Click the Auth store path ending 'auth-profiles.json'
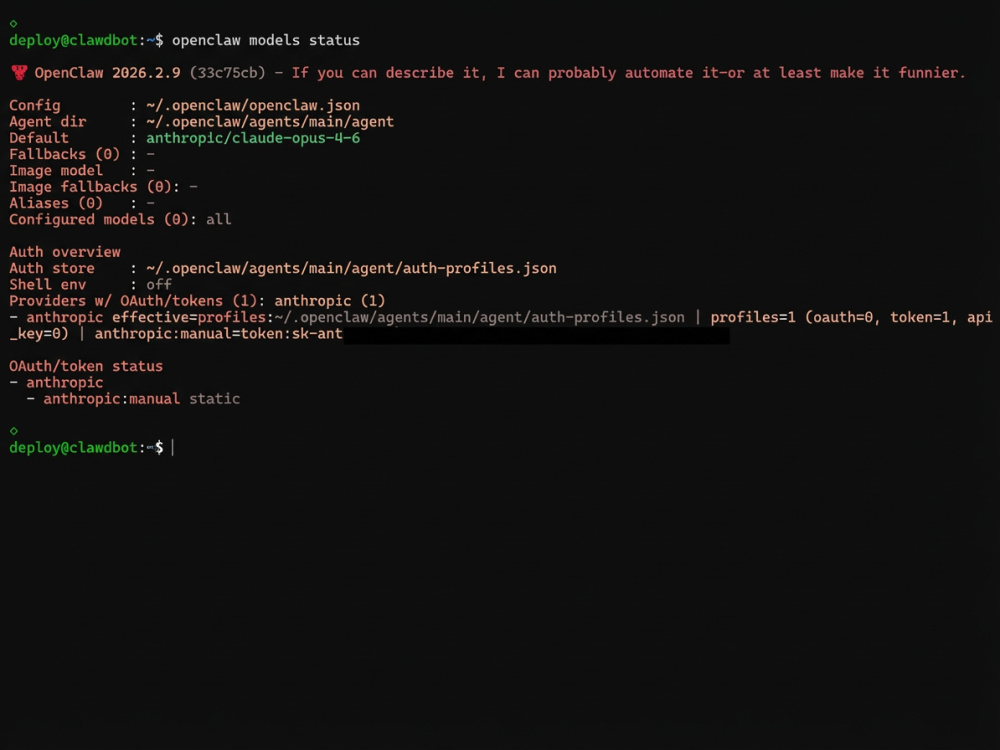The image size is (1000, 750). 351,268
